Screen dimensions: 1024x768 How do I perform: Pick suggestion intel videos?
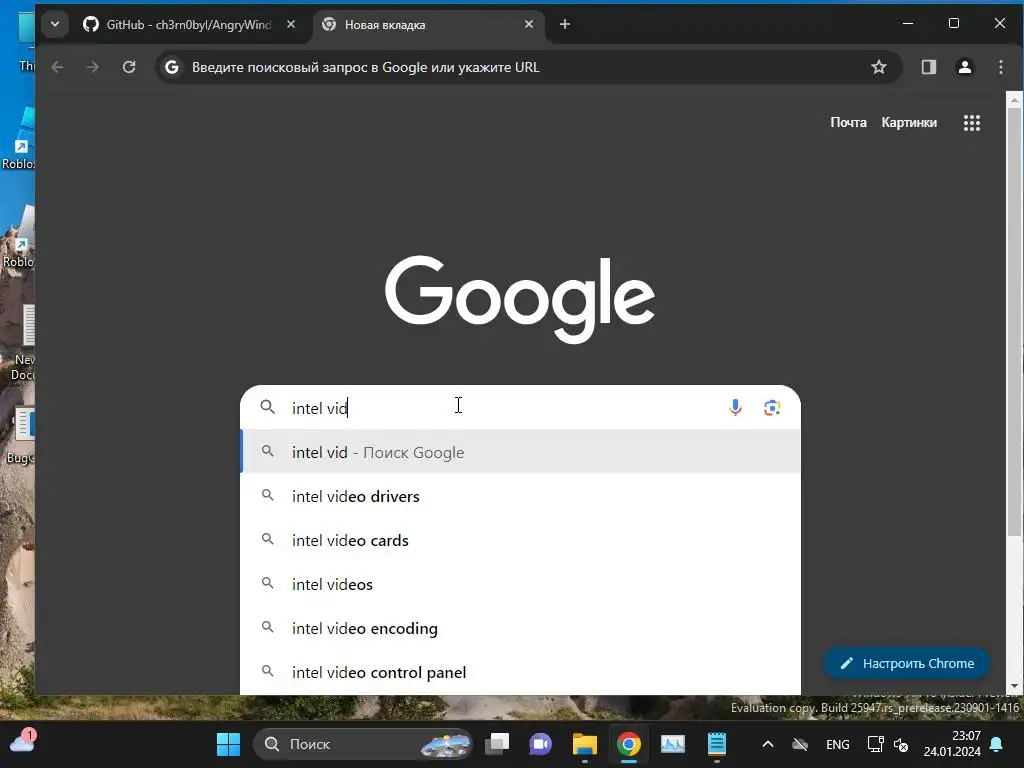click(520, 584)
